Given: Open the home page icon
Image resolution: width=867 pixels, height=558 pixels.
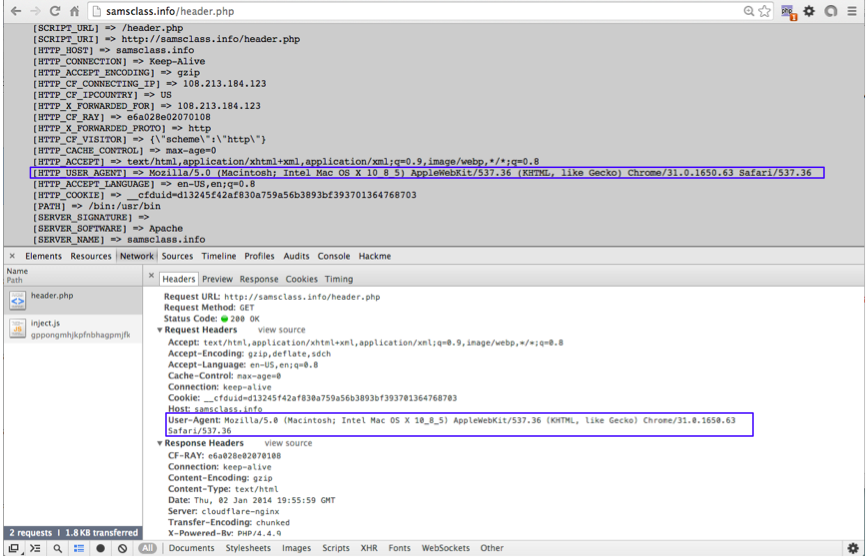Looking at the screenshot, I should coord(74,11).
